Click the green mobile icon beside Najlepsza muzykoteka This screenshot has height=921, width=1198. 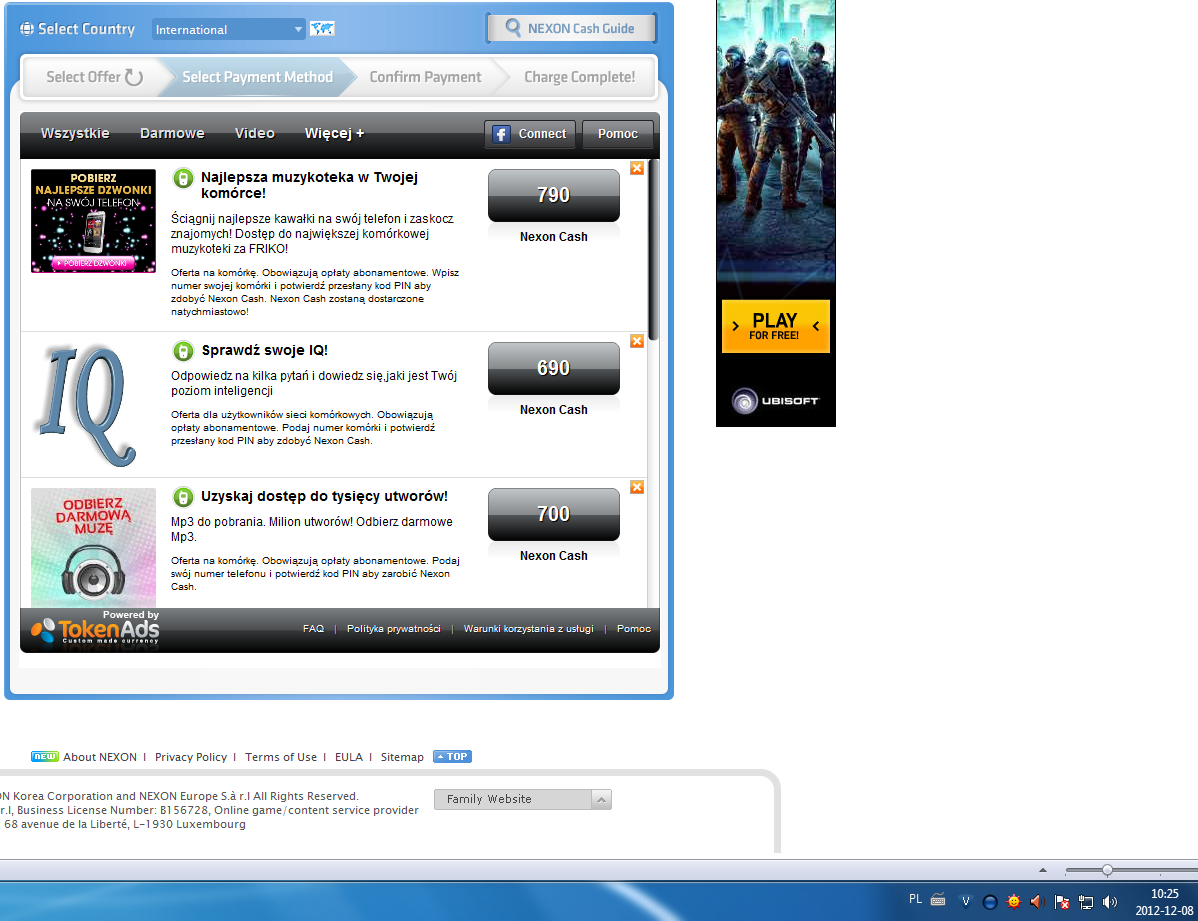[x=183, y=179]
